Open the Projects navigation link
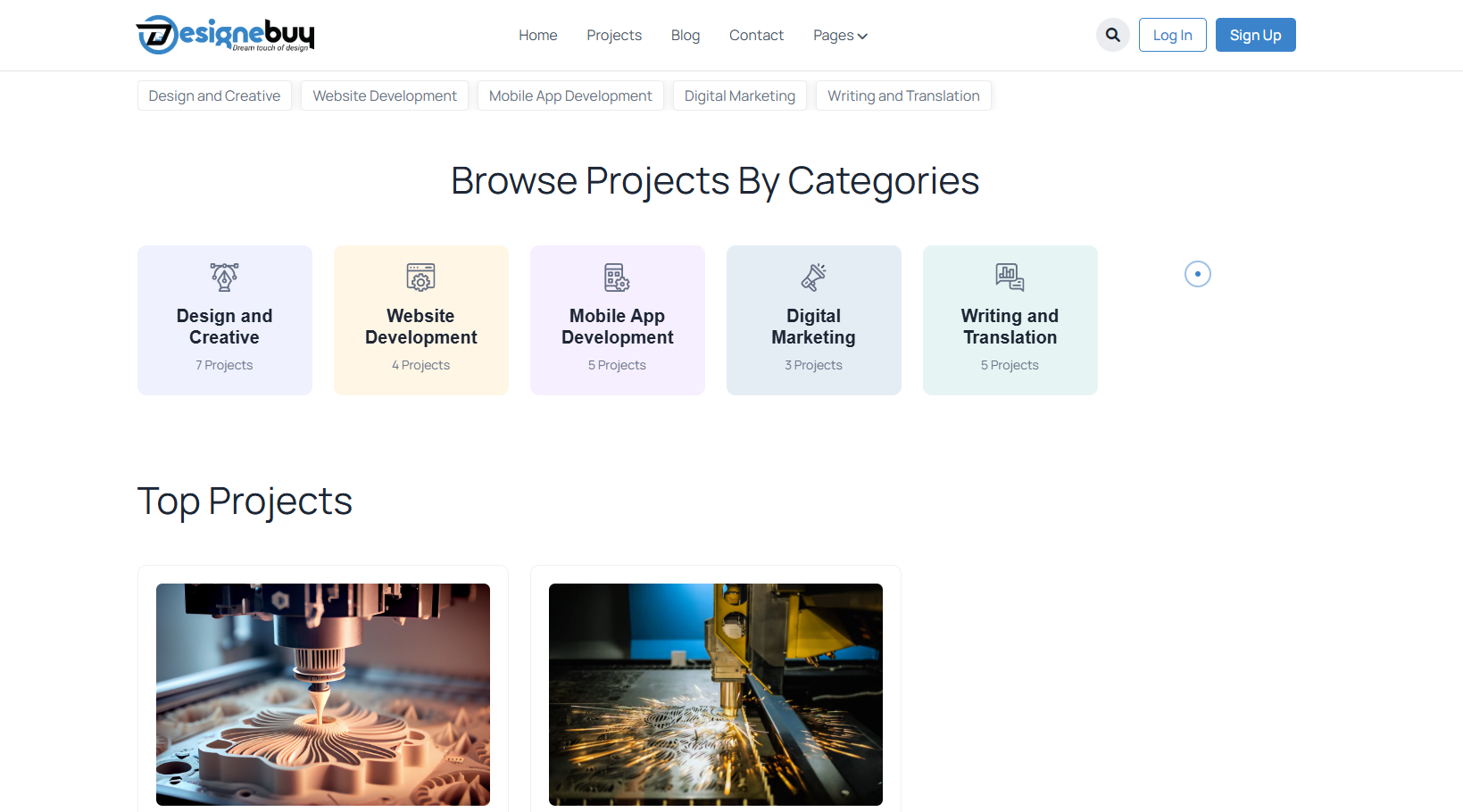Screen dimensions: 1463x812 coord(614,36)
